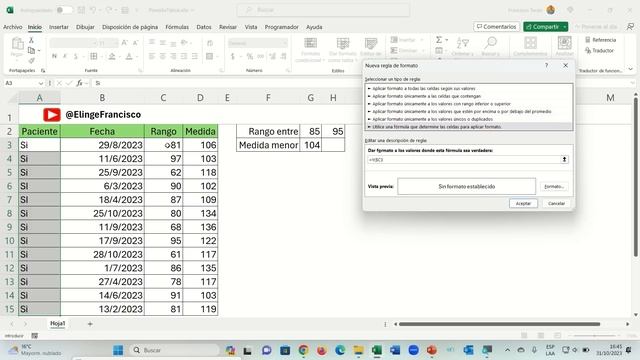Click the percent style icon
This screenshot has width=640, height=360.
point(250,56)
